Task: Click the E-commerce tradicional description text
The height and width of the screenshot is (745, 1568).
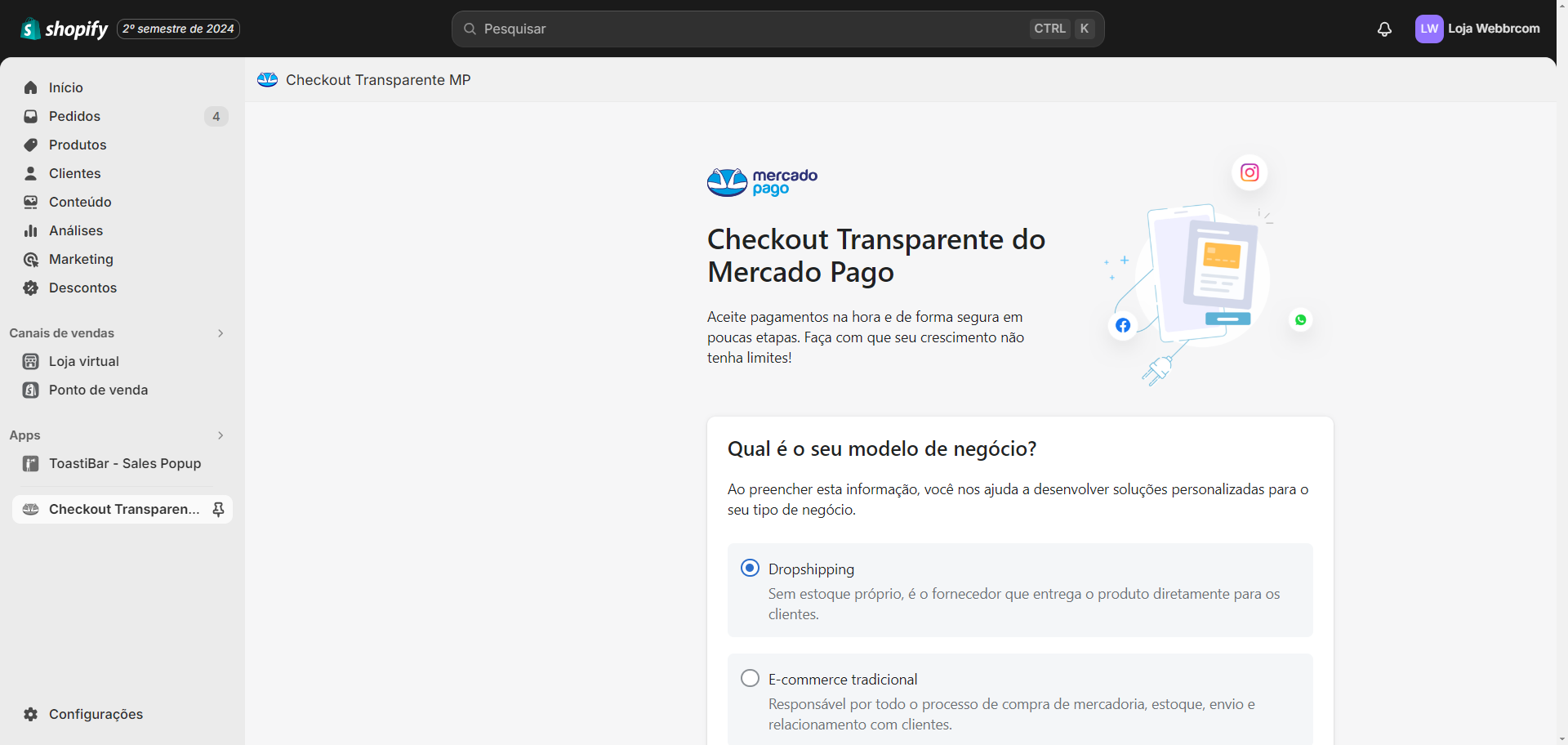Action: pyautogui.click(x=1012, y=714)
